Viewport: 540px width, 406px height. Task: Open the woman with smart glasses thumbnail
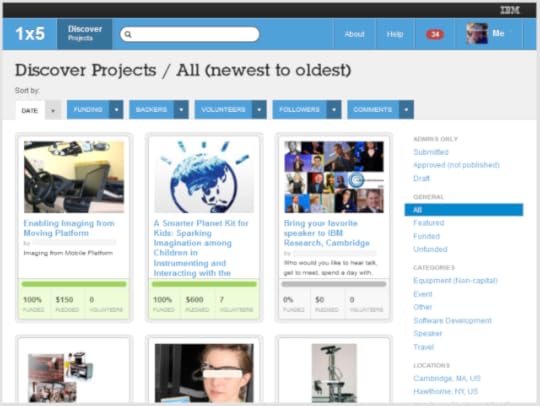click(x=204, y=373)
